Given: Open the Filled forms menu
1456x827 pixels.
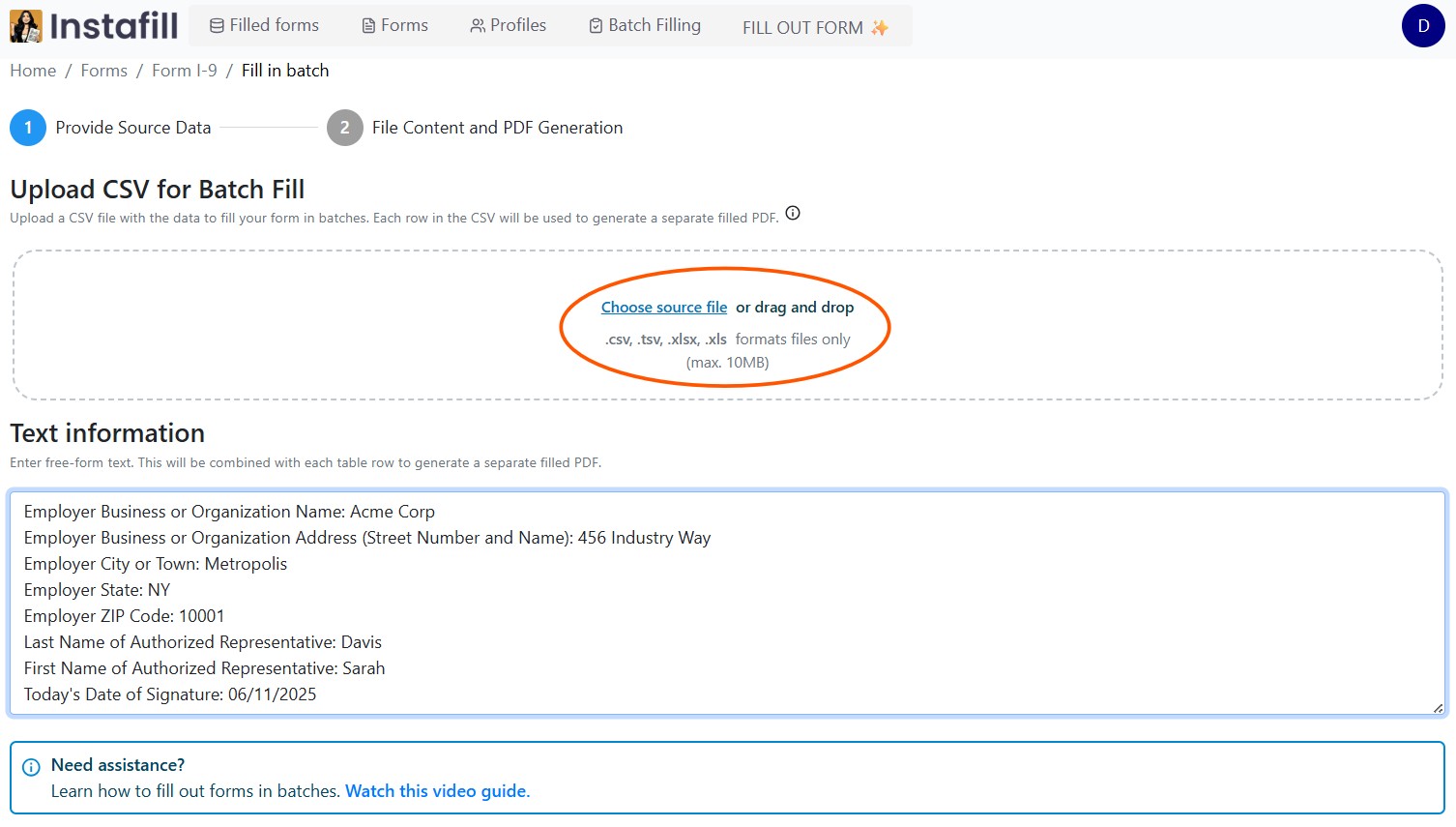Looking at the screenshot, I should 264,25.
